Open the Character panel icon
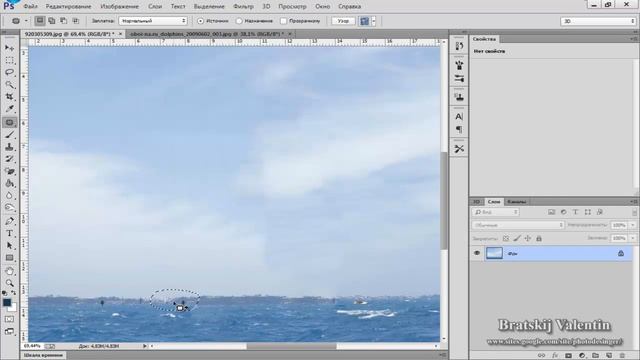The width and height of the screenshot is (640, 360). click(459, 117)
